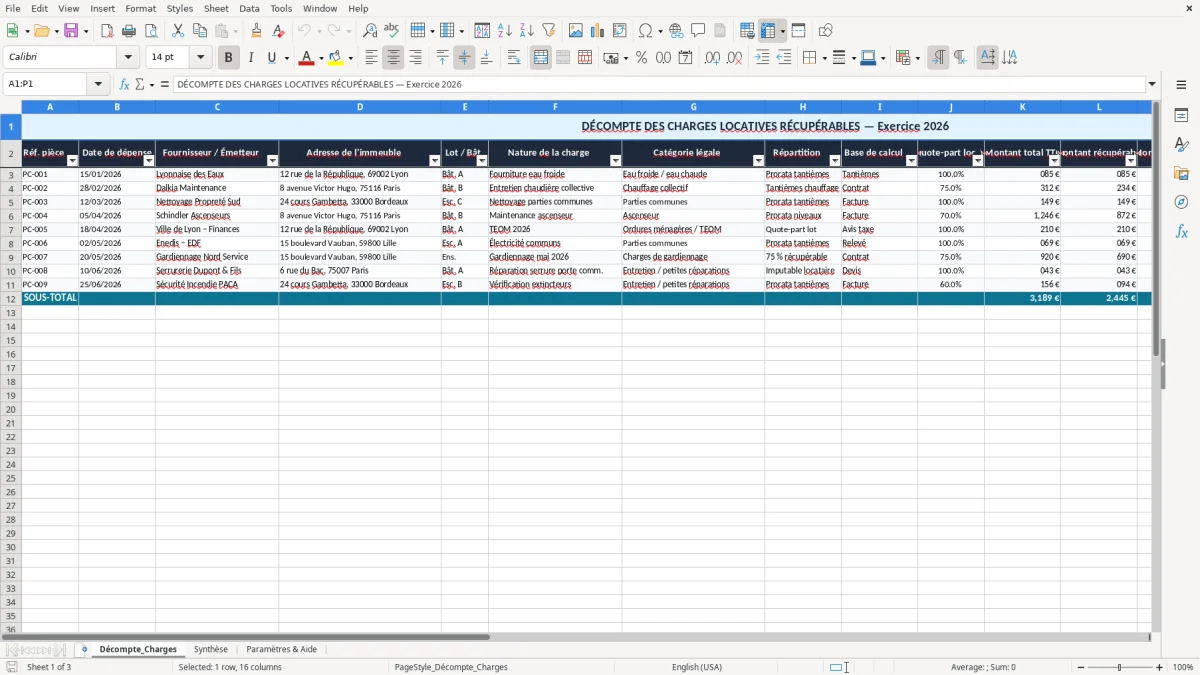Click zoom level 100% in status bar
Image resolution: width=1200 pixels, height=675 pixels.
[x=1183, y=667]
